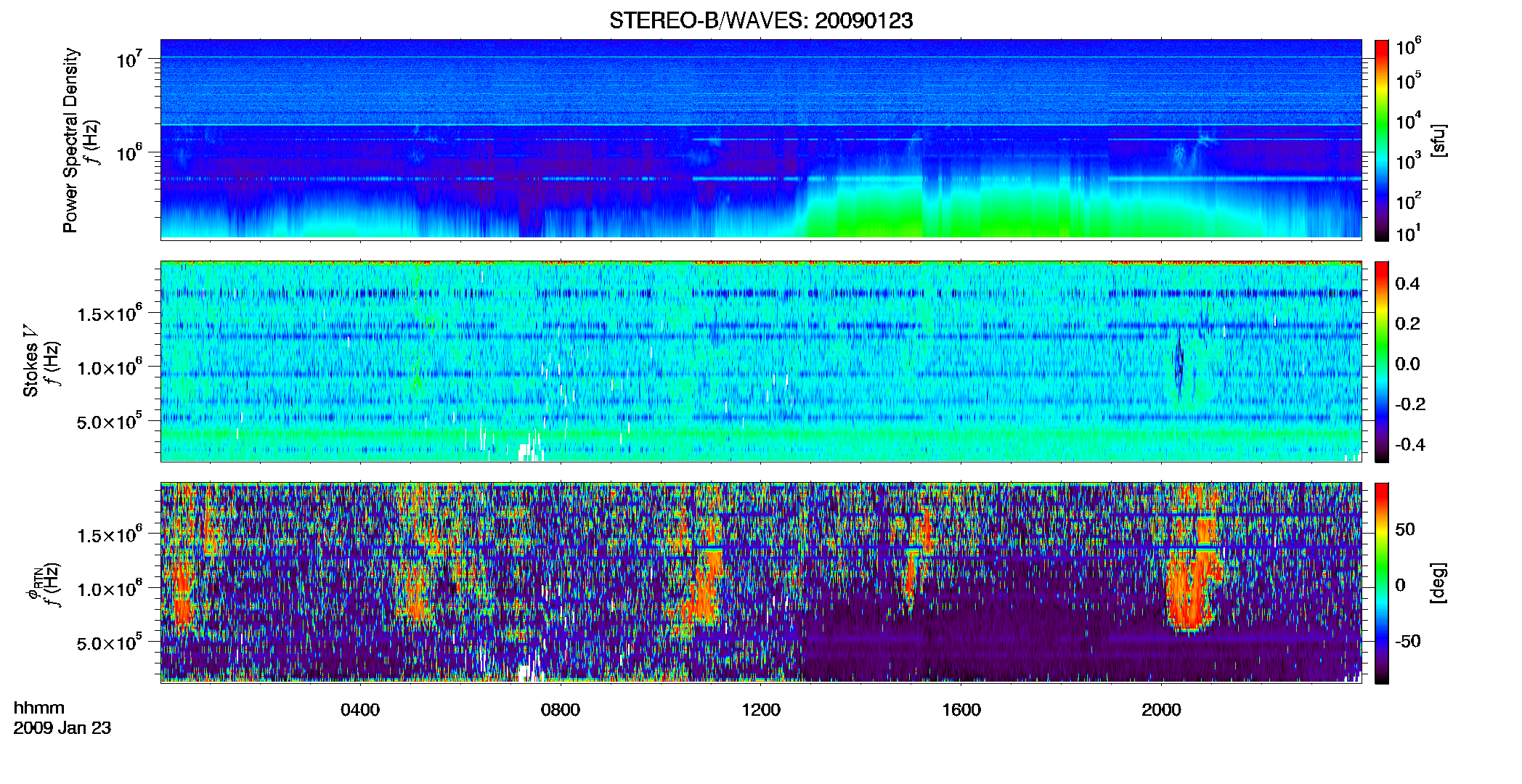The height and width of the screenshot is (784, 1522).
Task: Click the 0.4 tick on the Stokes V colorbar
Action: tap(1407, 284)
